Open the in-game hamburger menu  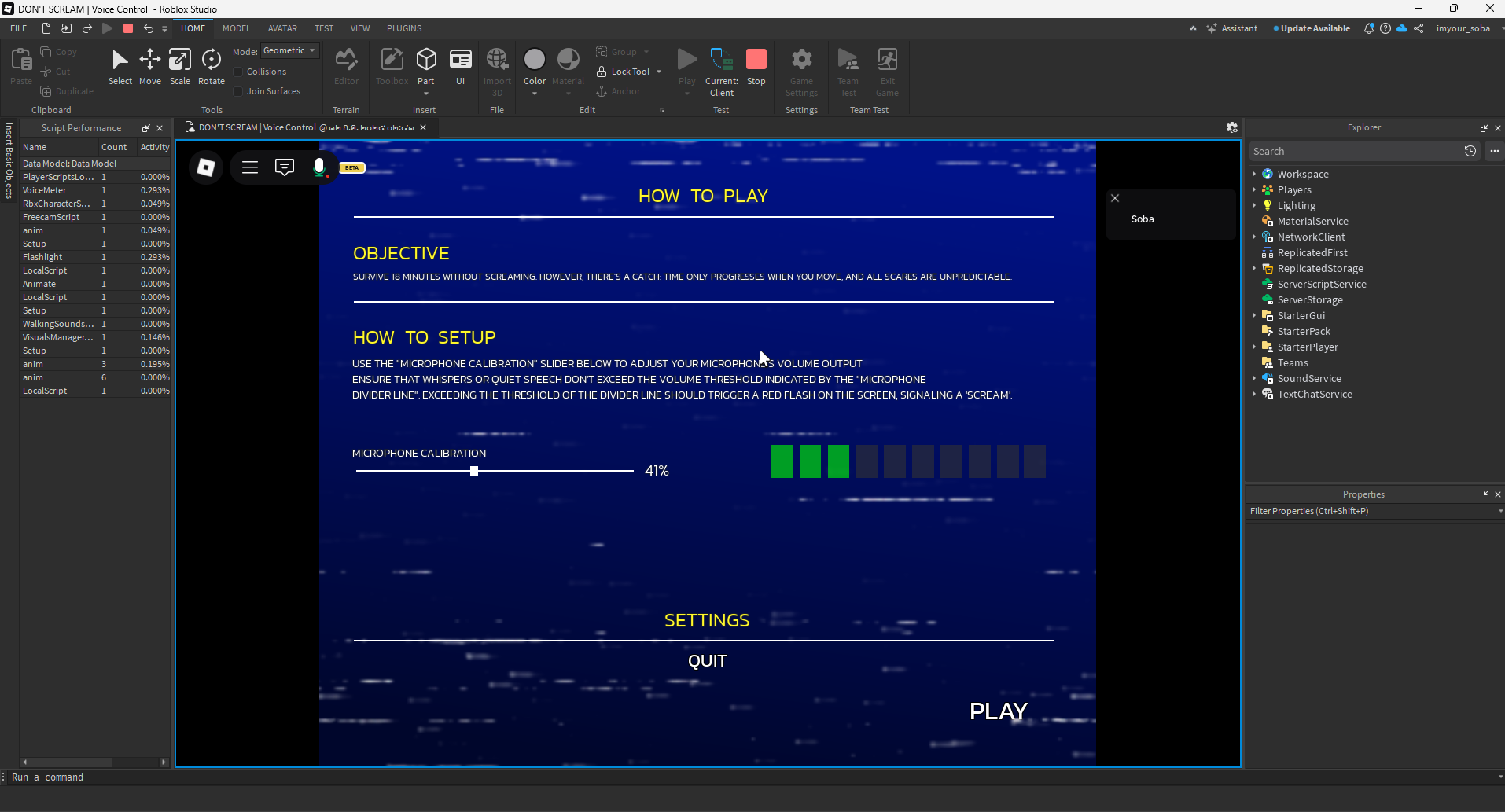point(250,167)
